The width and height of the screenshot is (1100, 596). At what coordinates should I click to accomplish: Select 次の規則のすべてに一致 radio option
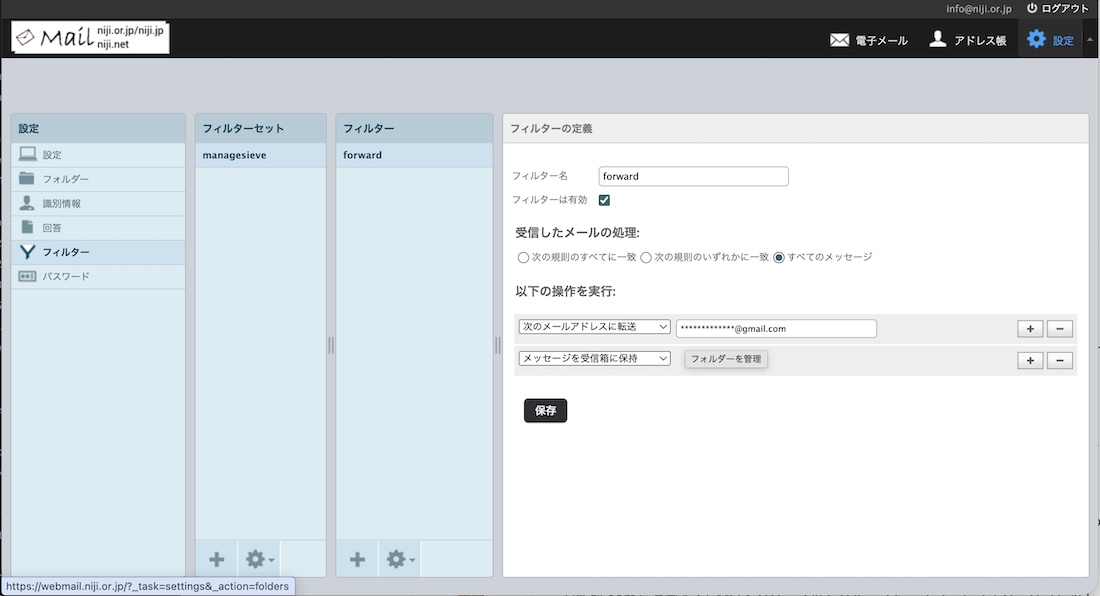(x=523, y=258)
